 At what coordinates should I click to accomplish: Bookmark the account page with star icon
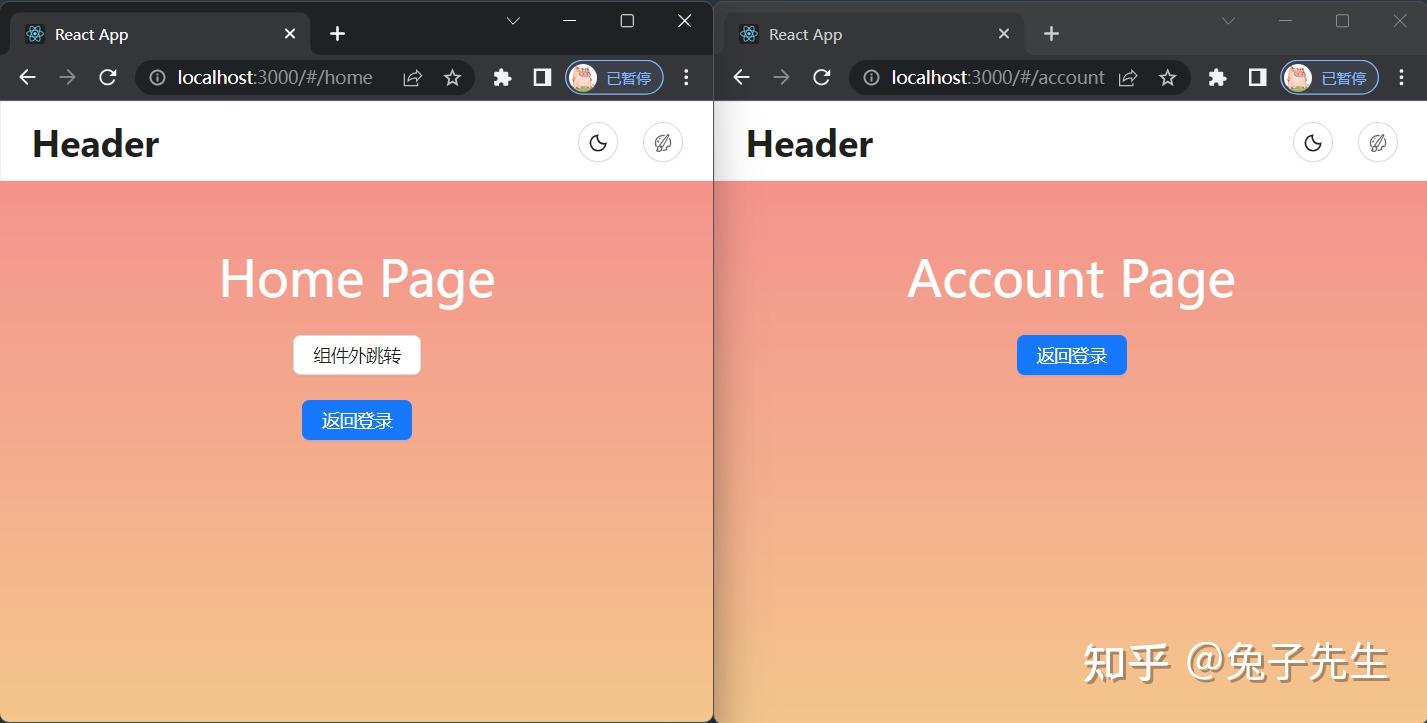pos(1167,77)
